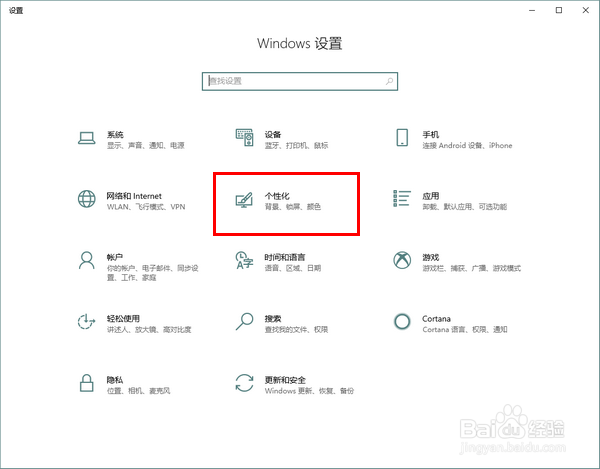Click the Search magnifier category icon
600x469 pixels.
point(244,321)
